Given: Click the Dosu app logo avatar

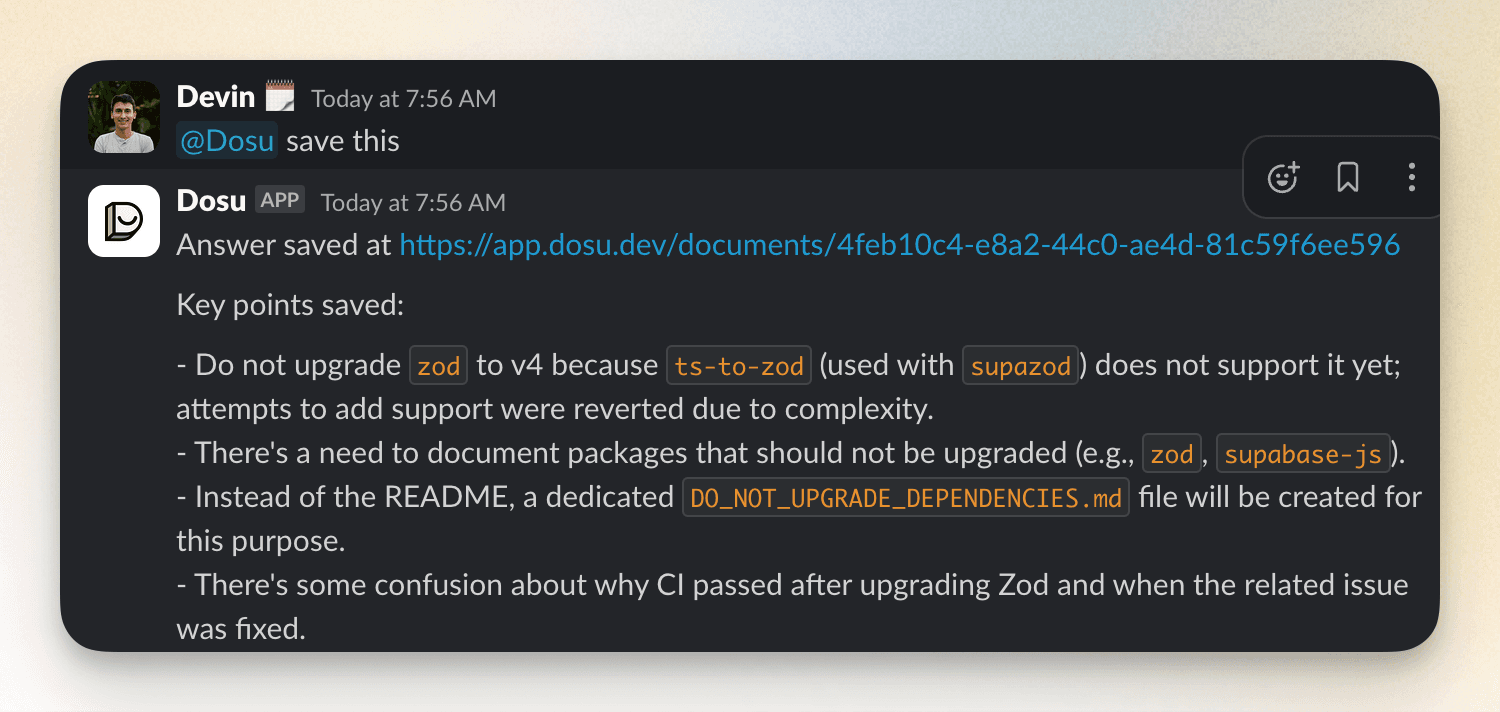Looking at the screenshot, I should pyautogui.click(x=124, y=221).
